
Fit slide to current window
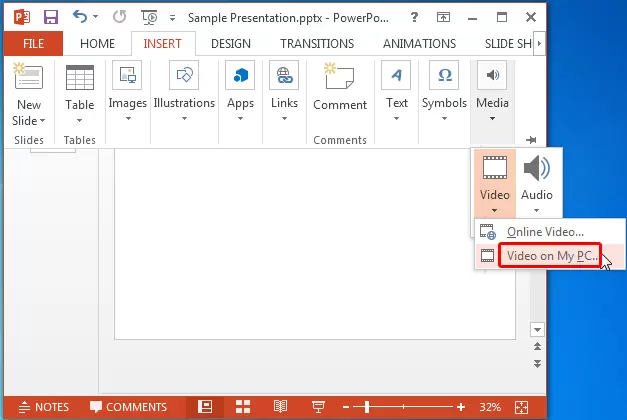point(521,407)
